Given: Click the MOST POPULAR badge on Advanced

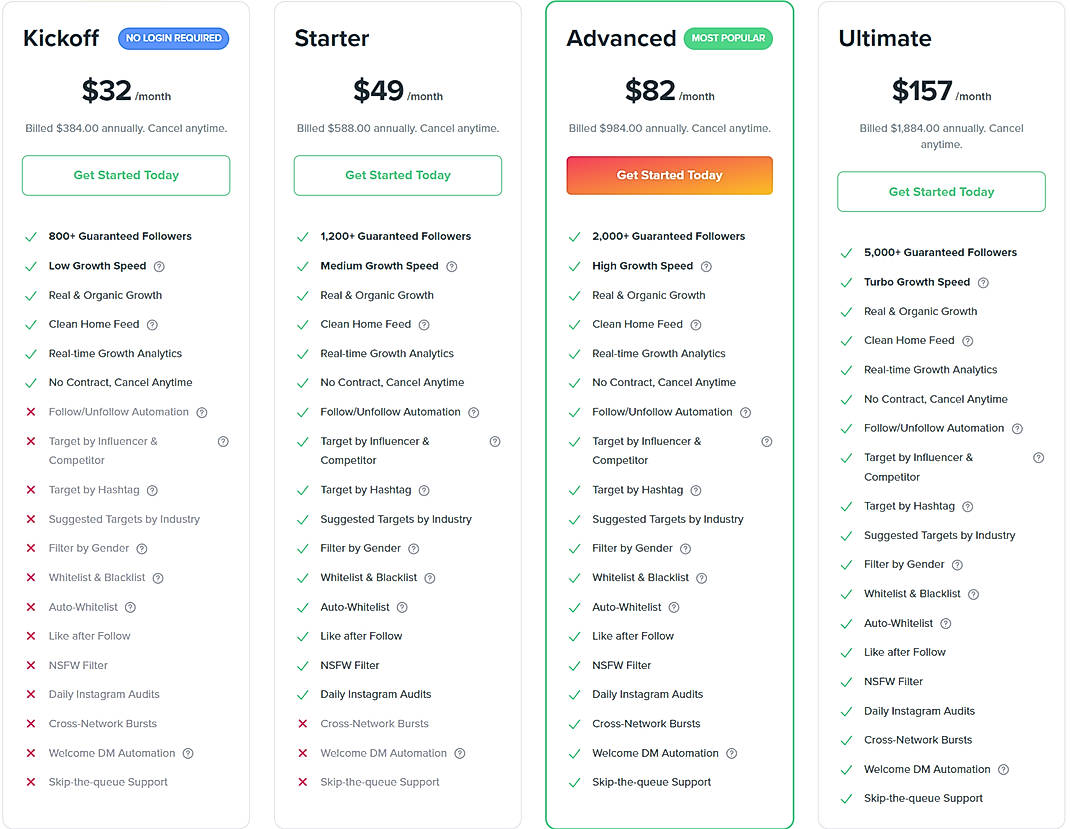Looking at the screenshot, I should 728,38.
